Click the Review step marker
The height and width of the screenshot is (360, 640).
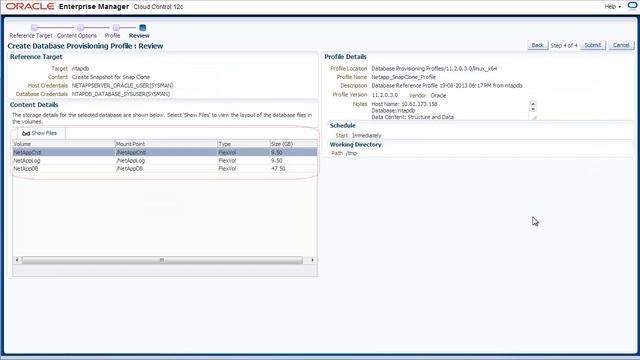(x=142, y=28)
